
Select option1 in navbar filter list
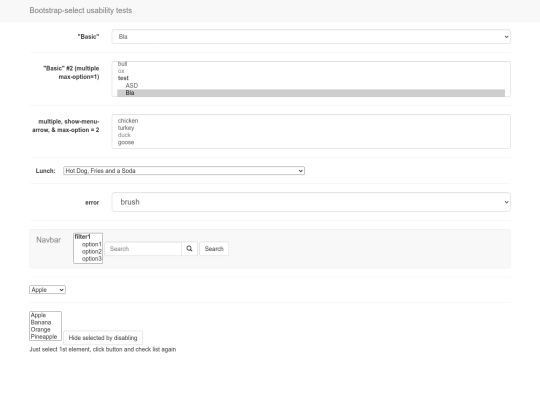(x=88, y=244)
